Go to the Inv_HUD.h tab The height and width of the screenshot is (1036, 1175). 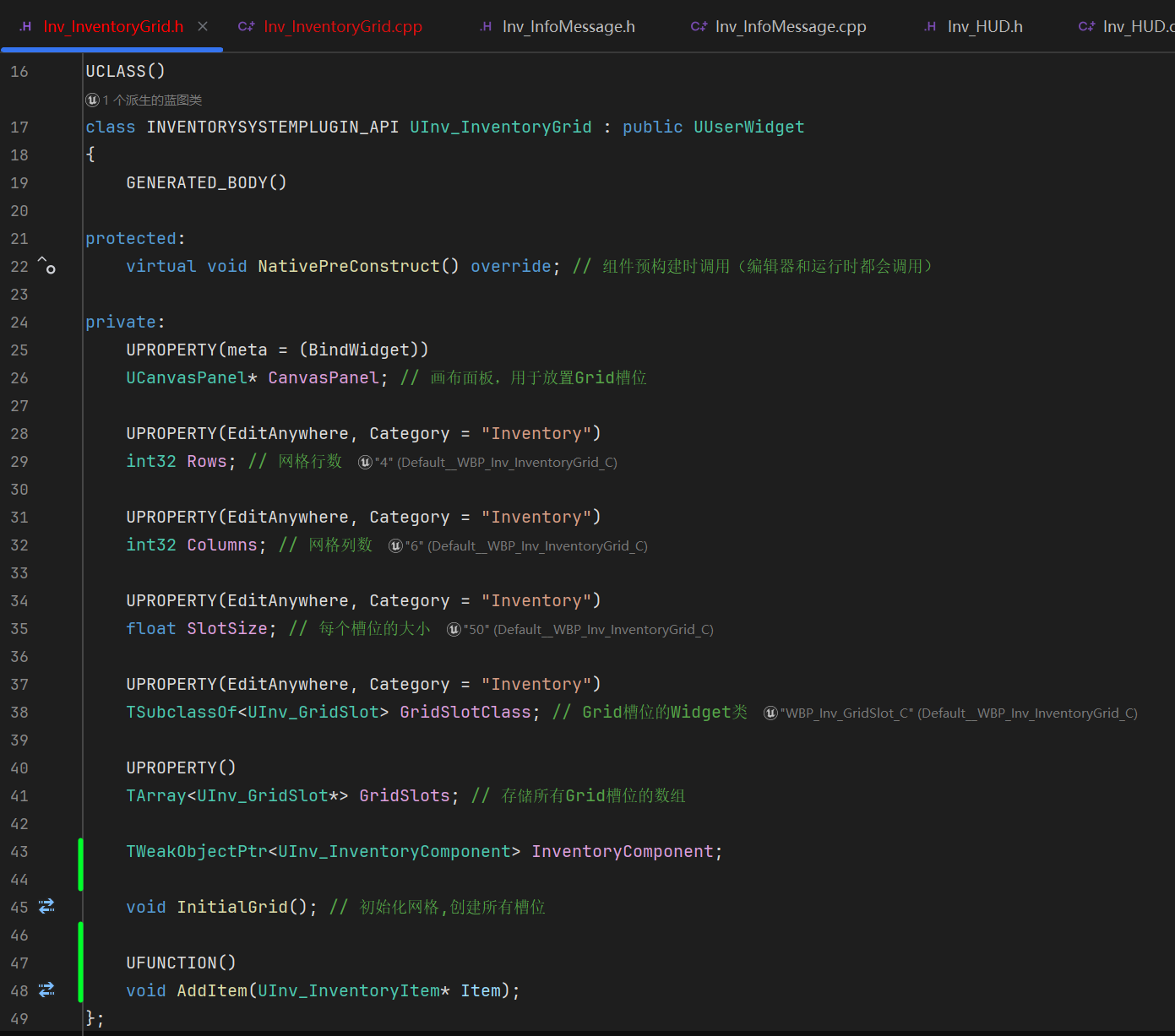[x=973, y=27]
